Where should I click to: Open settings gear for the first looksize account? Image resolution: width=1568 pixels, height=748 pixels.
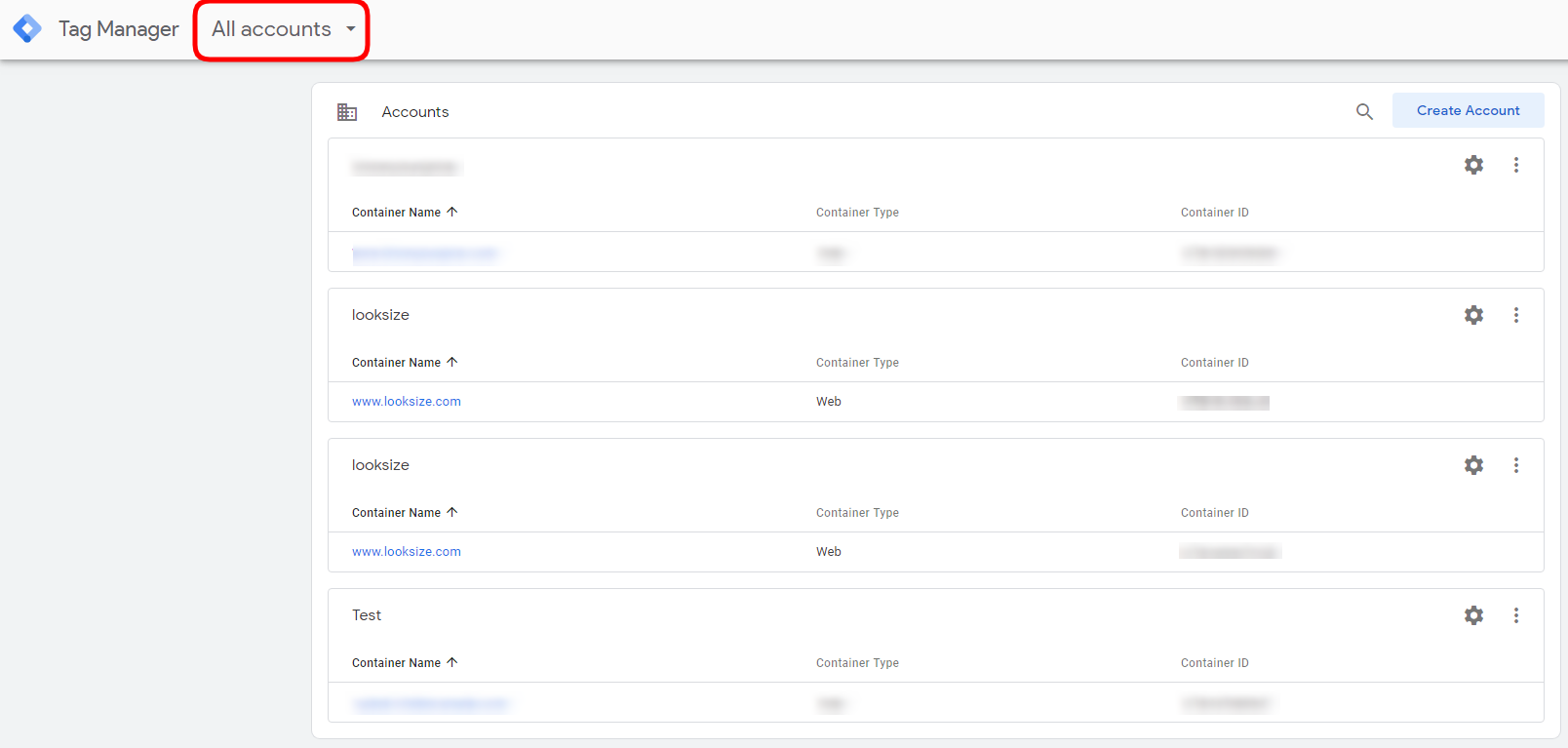pyautogui.click(x=1473, y=315)
